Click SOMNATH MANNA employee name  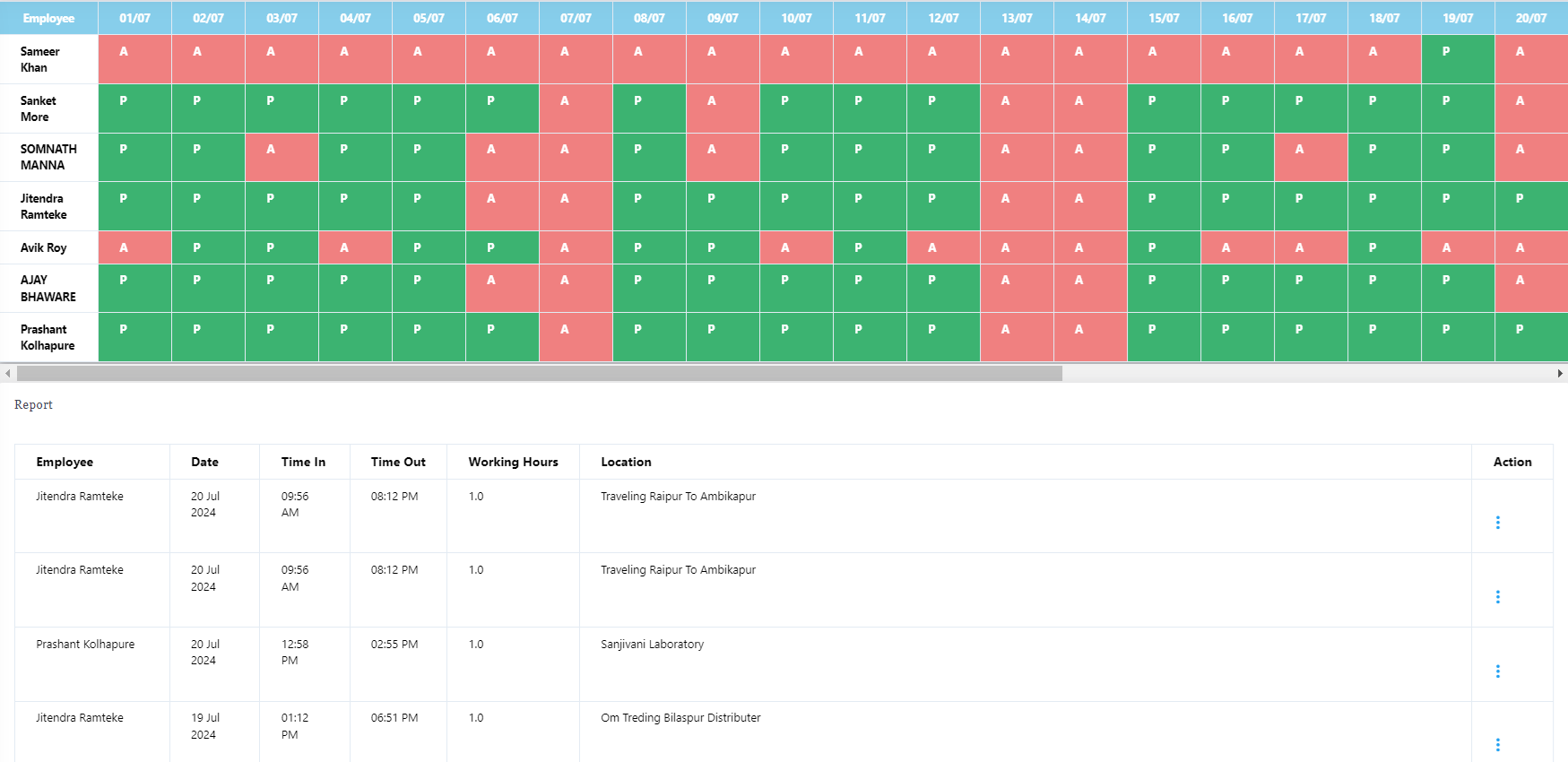48,157
